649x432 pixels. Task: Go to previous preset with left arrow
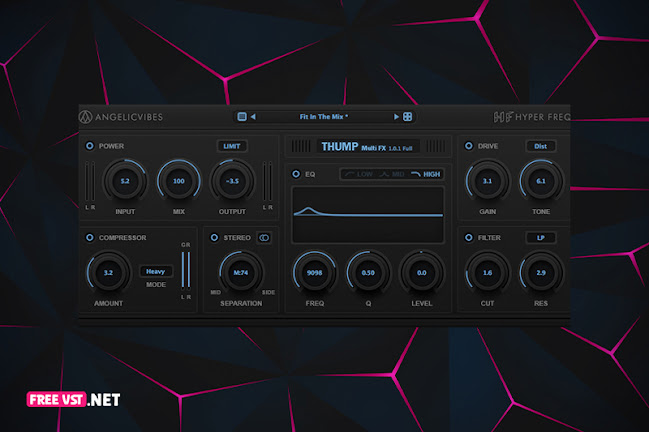(x=253, y=117)
